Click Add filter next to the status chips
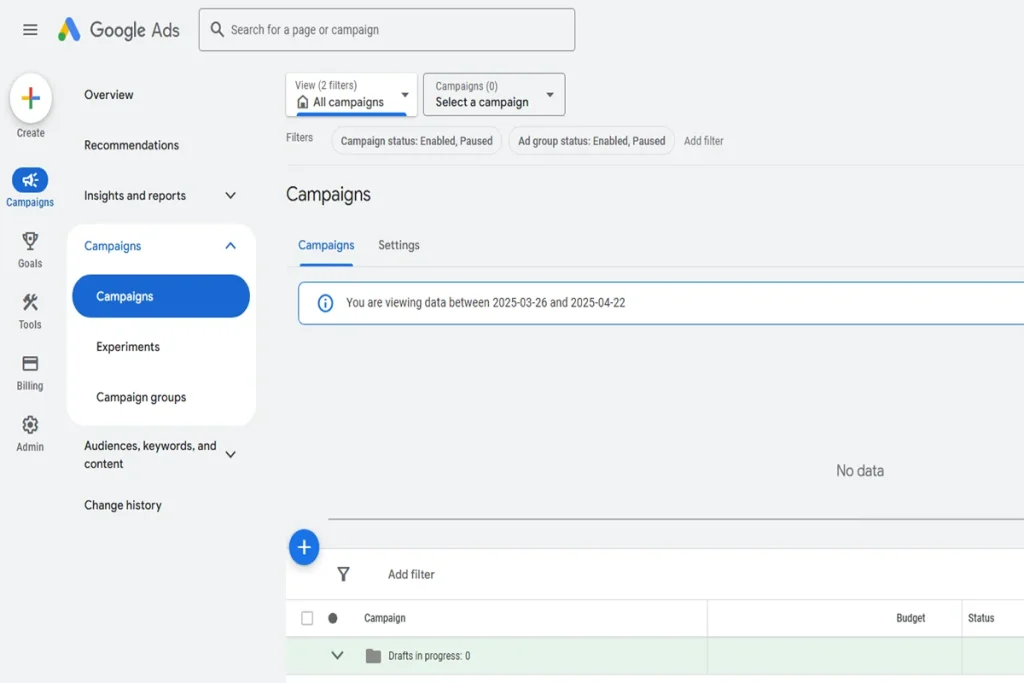 click(704, 141)
